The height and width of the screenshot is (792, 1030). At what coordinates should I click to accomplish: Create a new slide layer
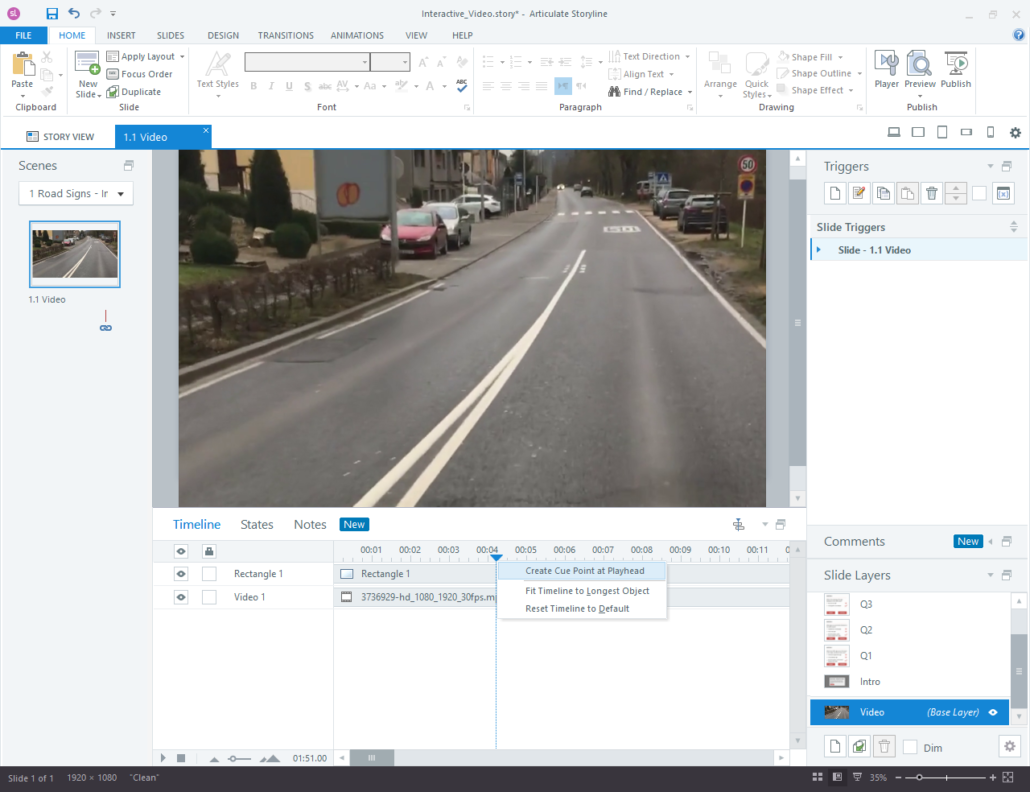[836, 746]
